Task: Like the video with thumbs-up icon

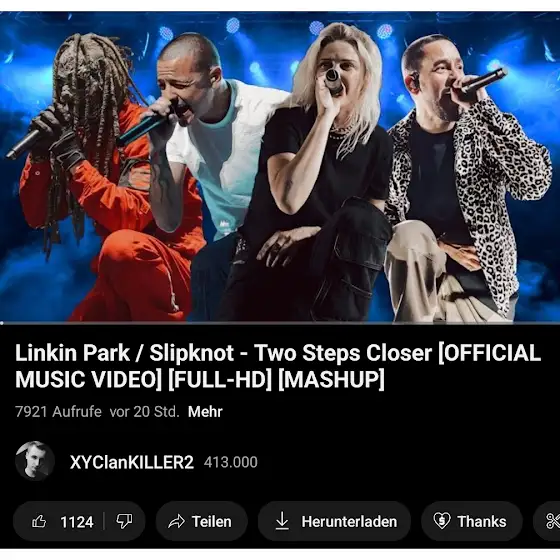Action: 39,521
